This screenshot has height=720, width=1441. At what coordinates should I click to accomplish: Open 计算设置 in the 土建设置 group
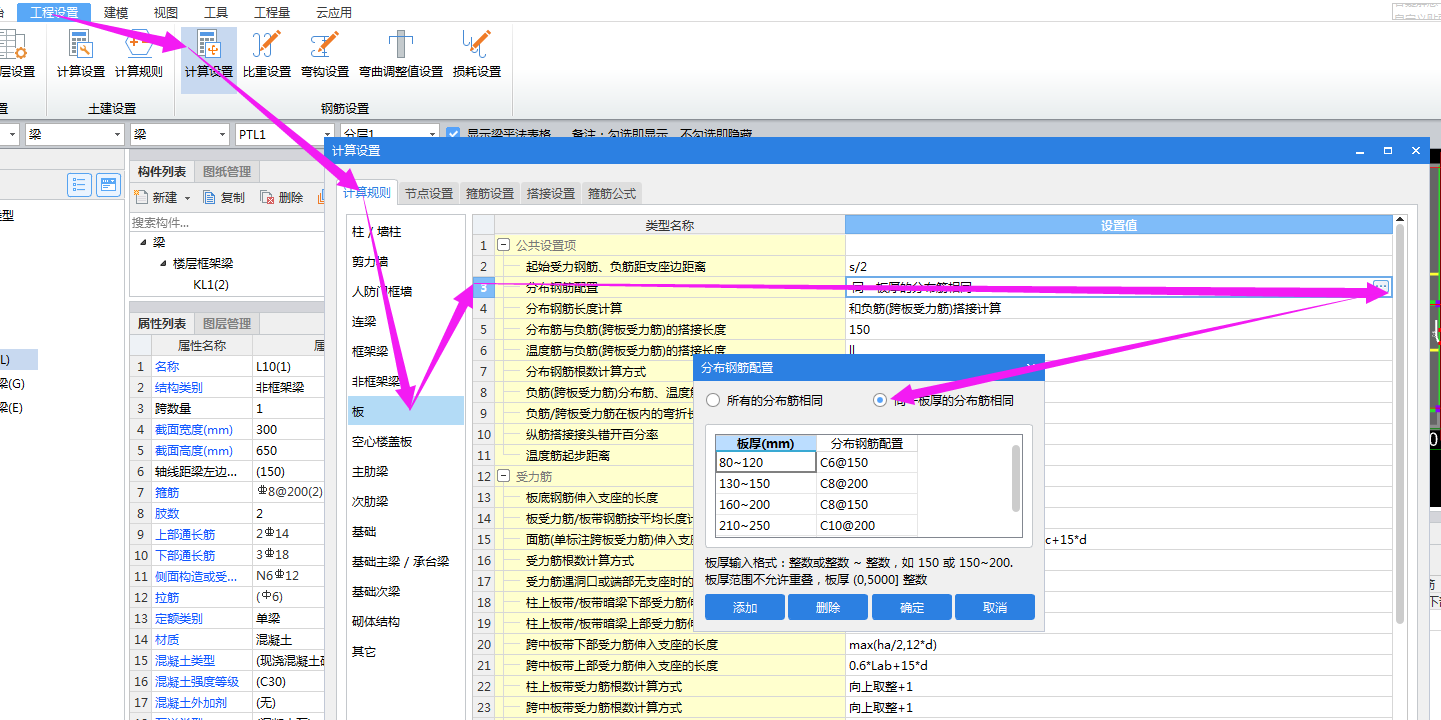point(81,55)
